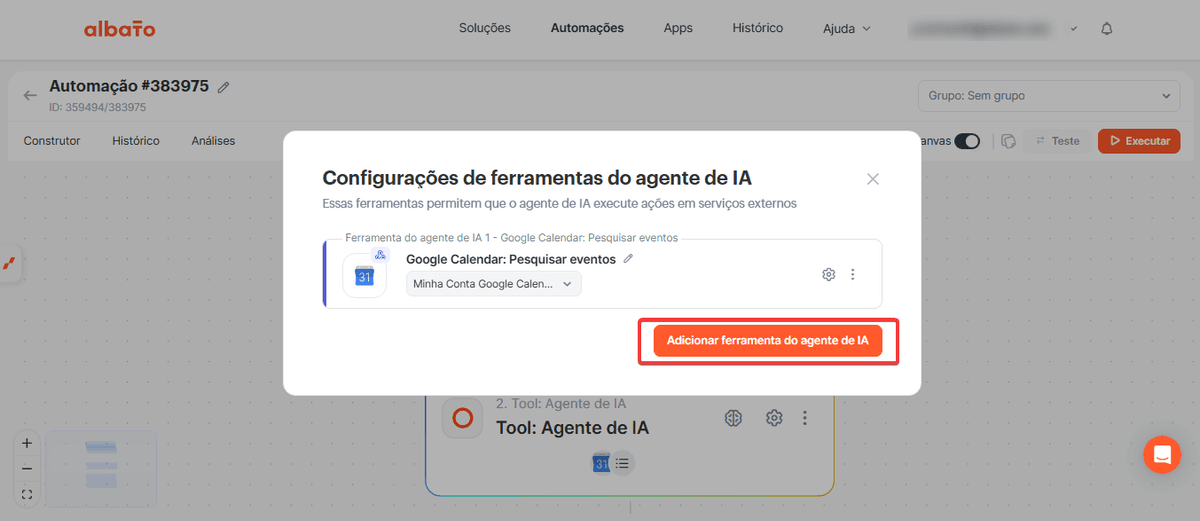Click Google Calendar: Pesquisar eventos title
The image size is (1200, 521).
pos(511,258)
